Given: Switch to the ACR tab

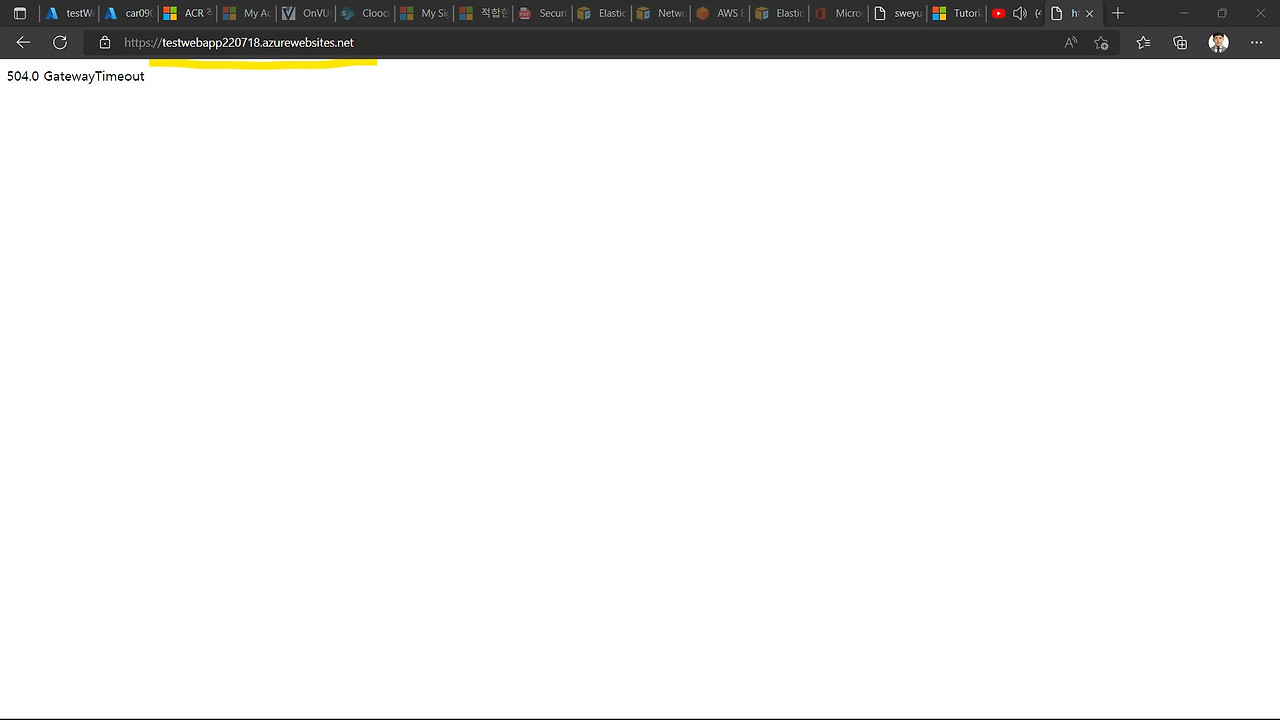Looking at the screenshot, I should click(187, 14).
